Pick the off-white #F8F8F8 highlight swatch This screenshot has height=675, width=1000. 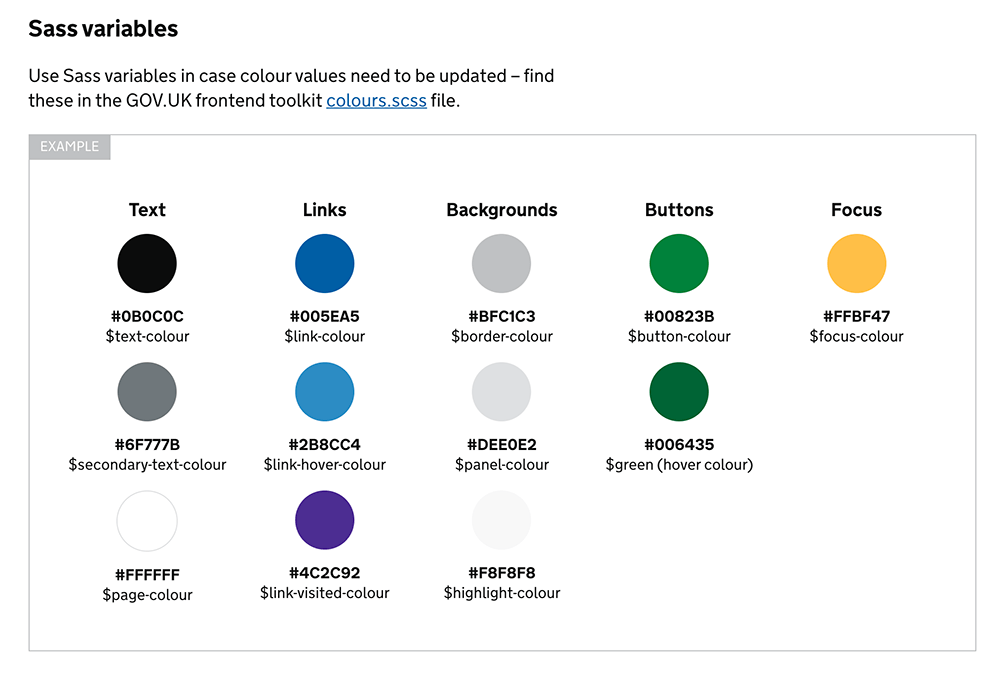pyautogui.click(x=501, y=520)
